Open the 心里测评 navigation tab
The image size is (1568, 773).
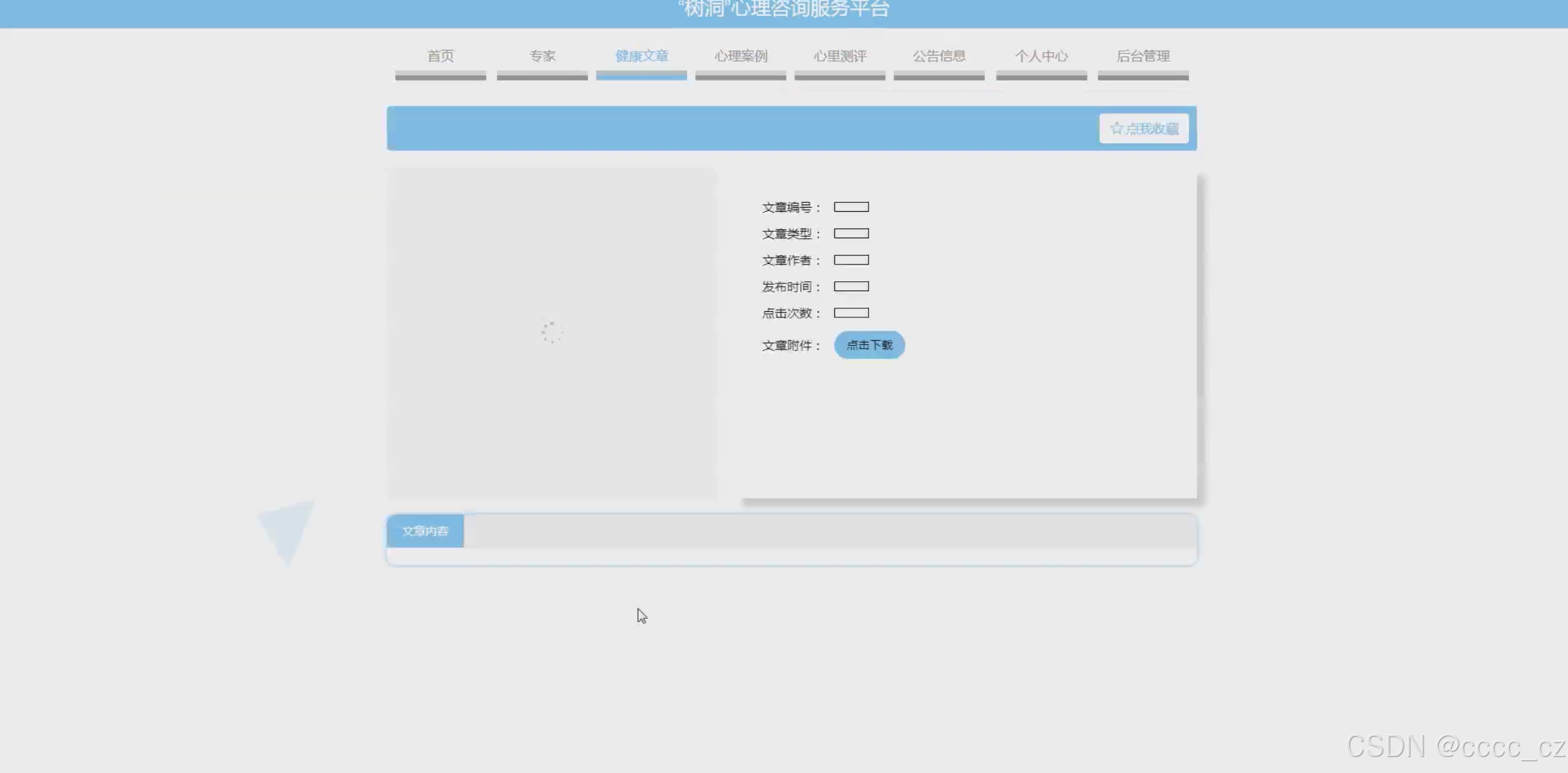coord(840,56)
